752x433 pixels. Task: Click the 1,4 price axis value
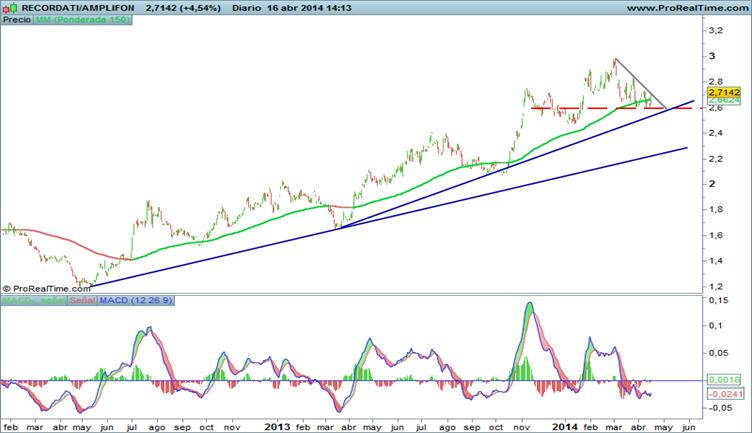(x=716, y=261)
